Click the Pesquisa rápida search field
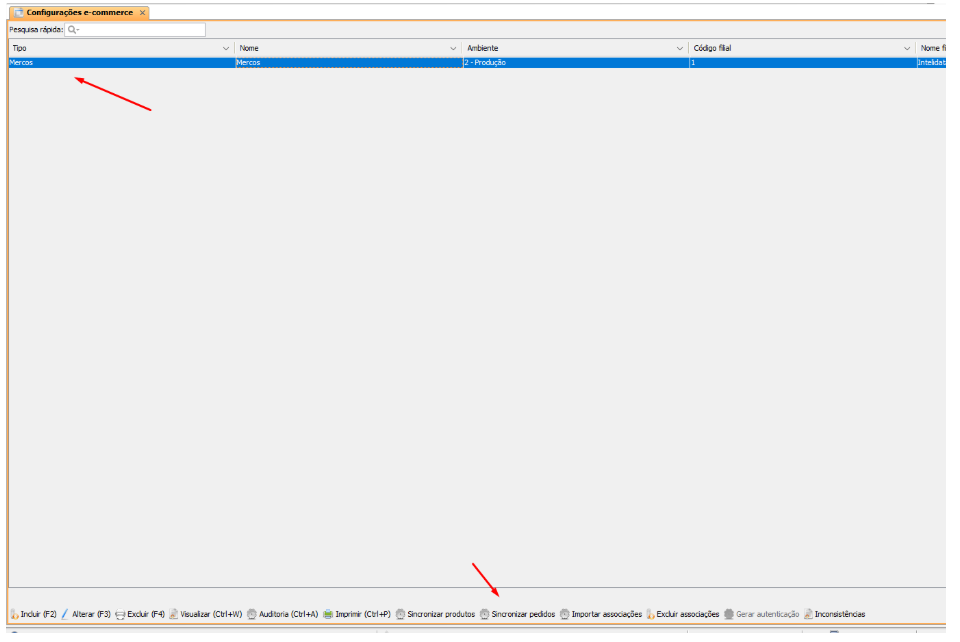The image size is (960, 642). pos(135,30)
